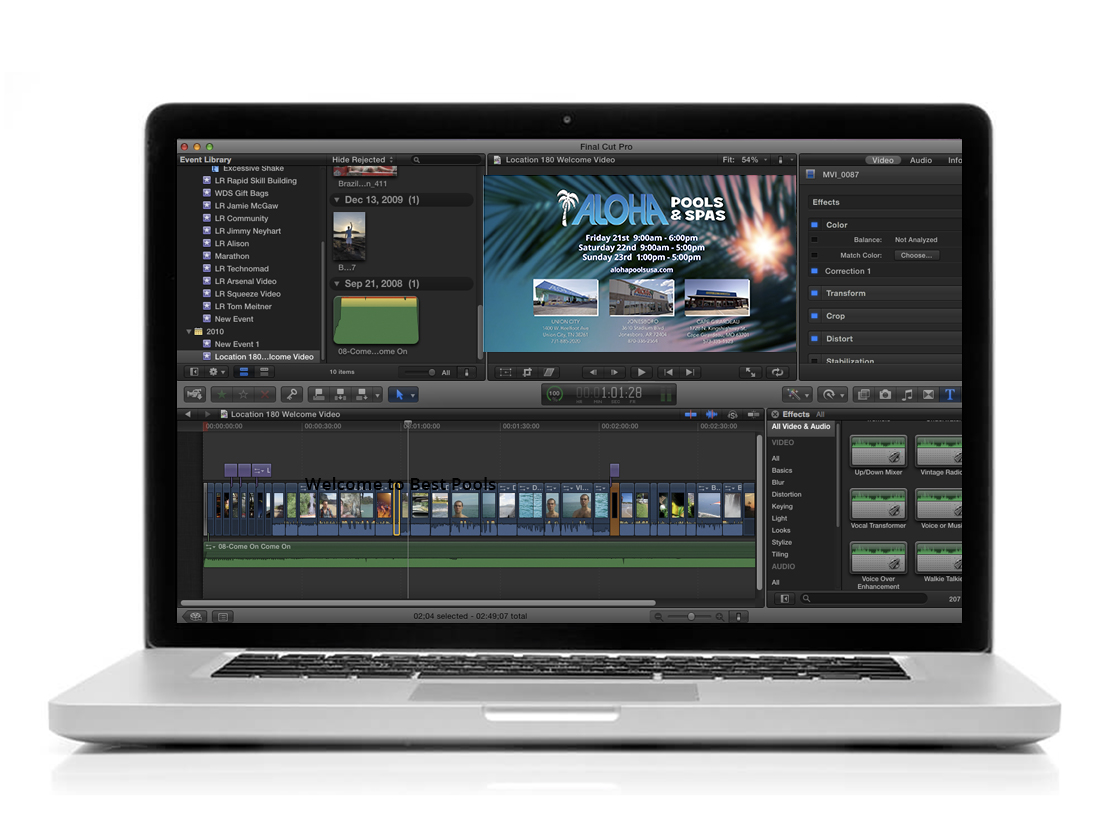Image resolution: width=1110 pixels, height=820 pixels.
Task: Toggle video skimming in the timeline
Action: (x=690, y=414)
